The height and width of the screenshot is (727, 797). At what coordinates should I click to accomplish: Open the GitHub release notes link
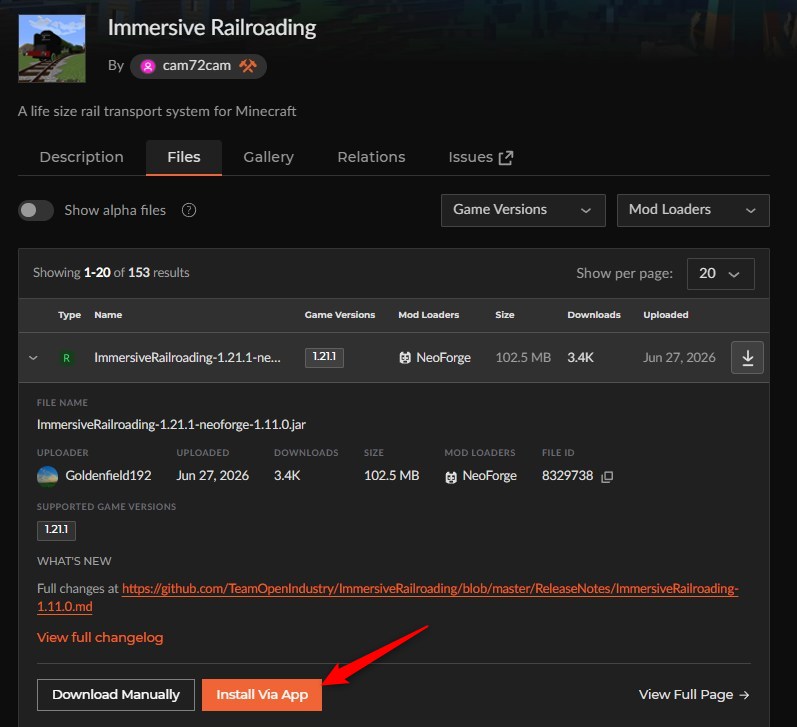coord(430,589)
